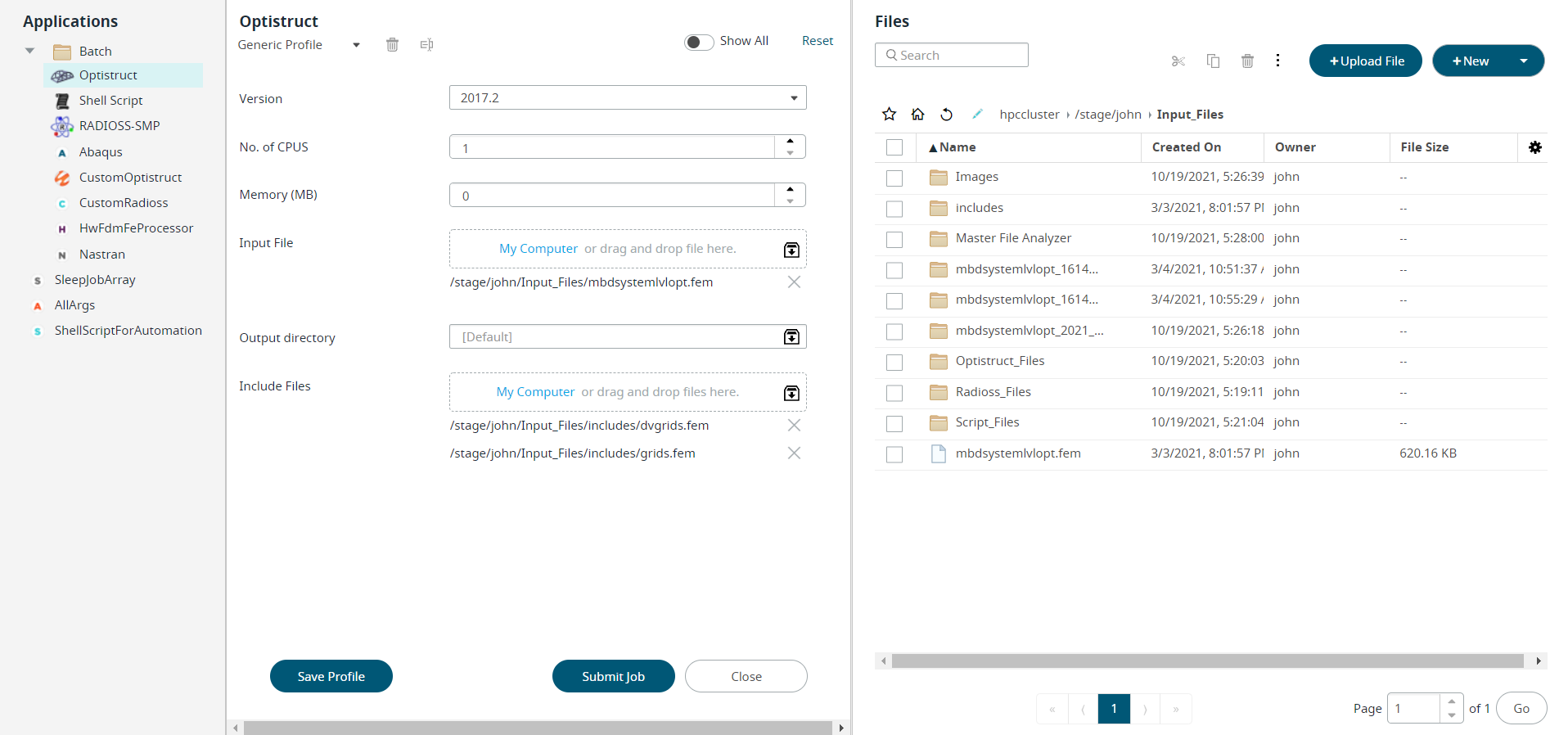Click the Save Profile button
Viewport: 1568px width, 735px height.
pyautogui.click(x=331, y=676)
